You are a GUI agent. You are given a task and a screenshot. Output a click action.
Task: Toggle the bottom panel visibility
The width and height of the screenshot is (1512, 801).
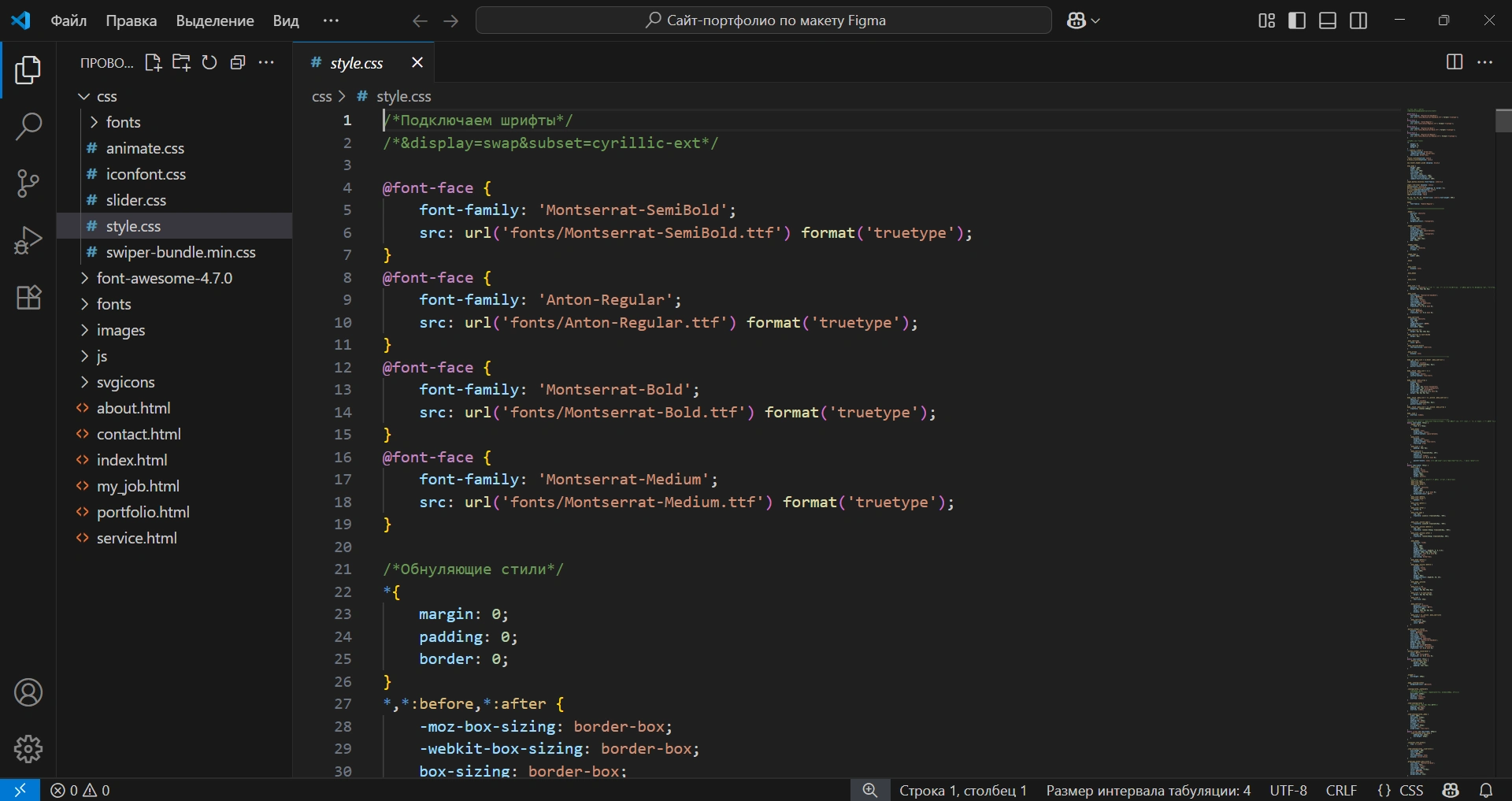pyautogui.click(x=1328, y=20)
